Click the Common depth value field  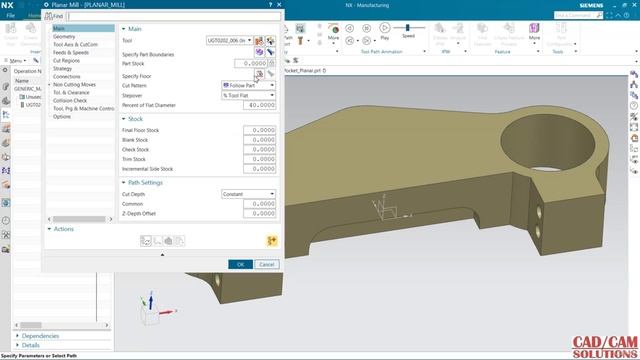260,204
